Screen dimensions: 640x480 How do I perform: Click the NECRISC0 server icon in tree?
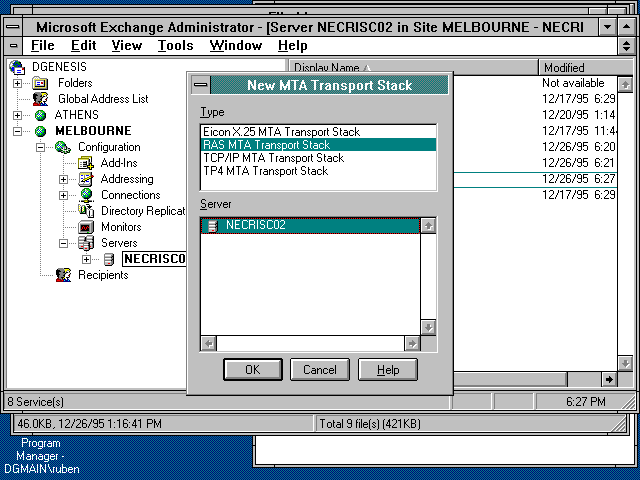point(109,259)
